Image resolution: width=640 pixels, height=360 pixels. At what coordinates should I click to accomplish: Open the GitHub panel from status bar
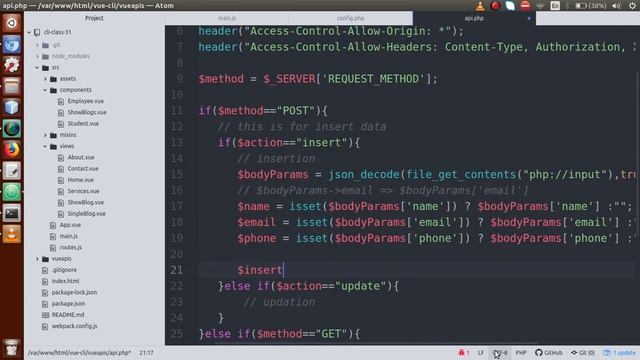549,353
